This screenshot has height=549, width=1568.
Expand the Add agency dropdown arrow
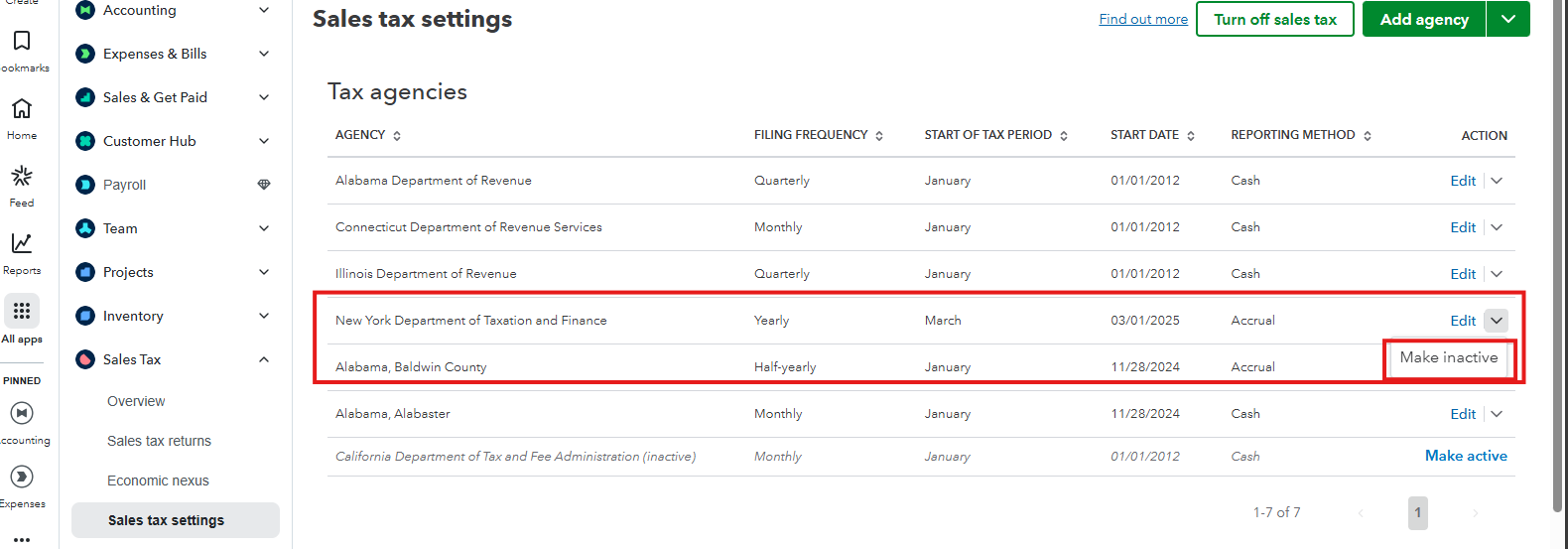1508,20
